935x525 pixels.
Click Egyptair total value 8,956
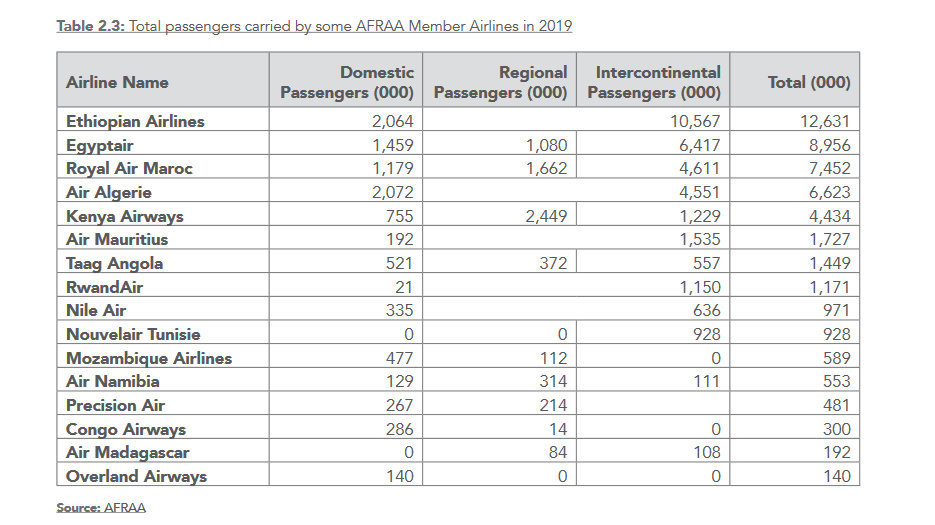[x=829, y=145]
